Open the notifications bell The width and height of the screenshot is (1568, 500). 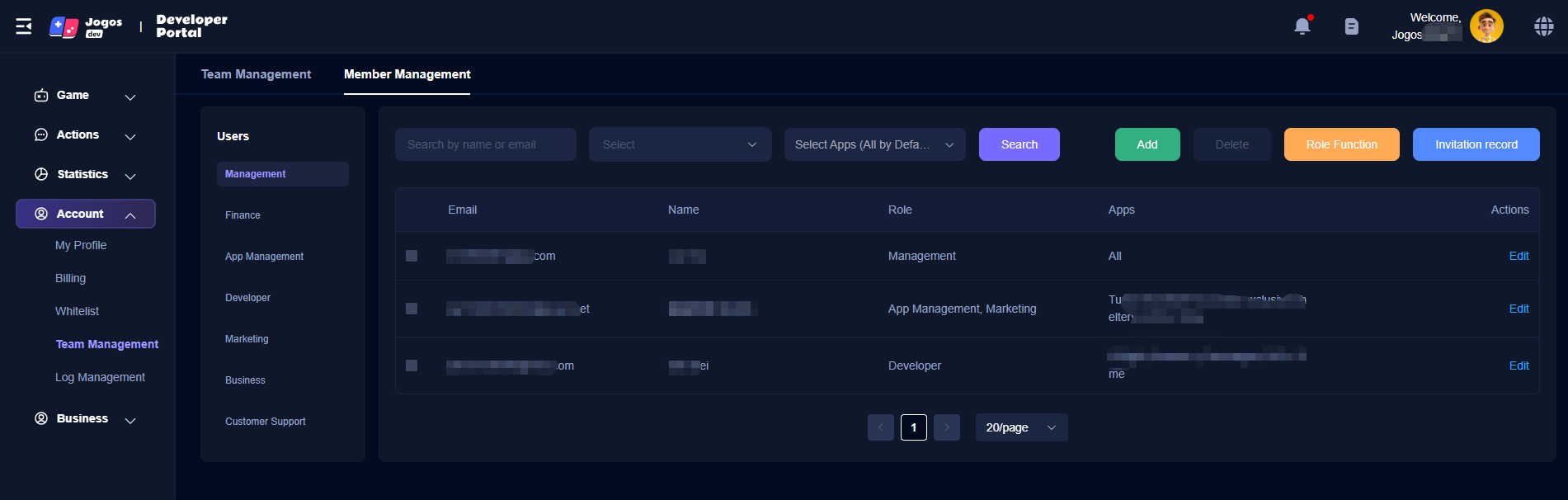point(1302,26)
